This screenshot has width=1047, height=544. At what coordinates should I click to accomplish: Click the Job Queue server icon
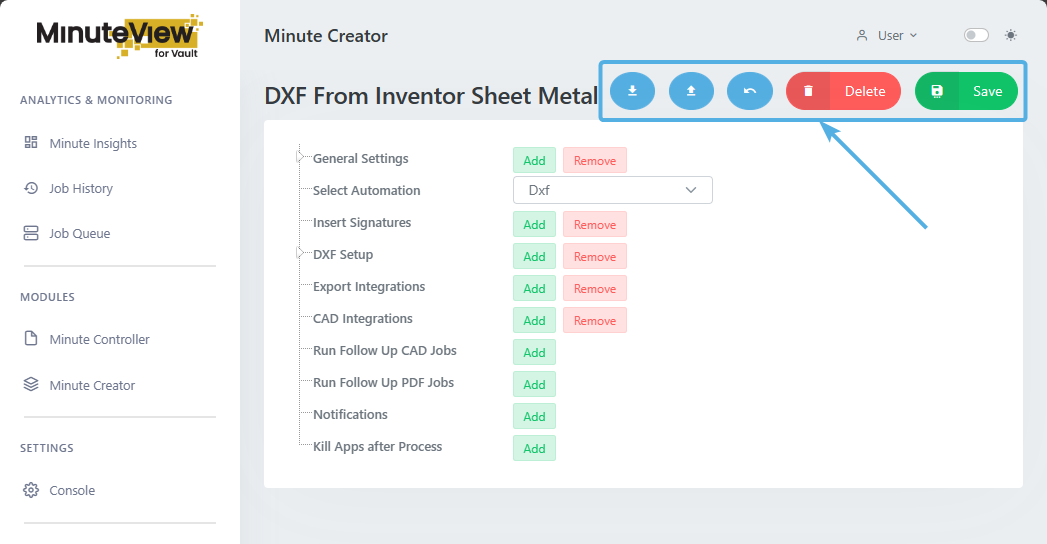click(x=31, y=232)
